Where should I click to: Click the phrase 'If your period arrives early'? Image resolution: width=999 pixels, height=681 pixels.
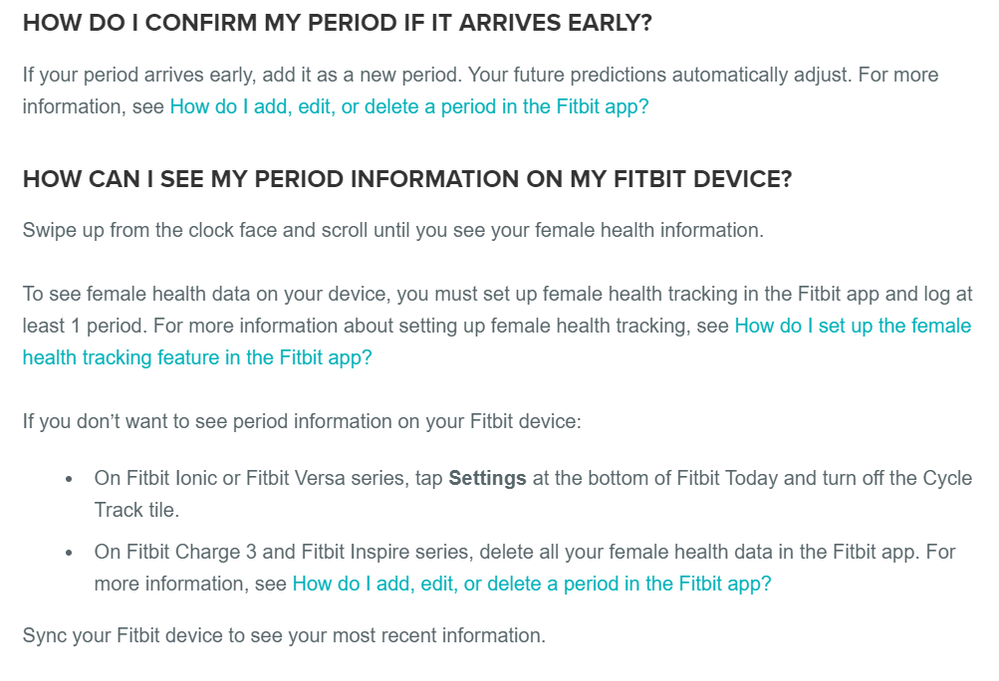click(140, 75)
